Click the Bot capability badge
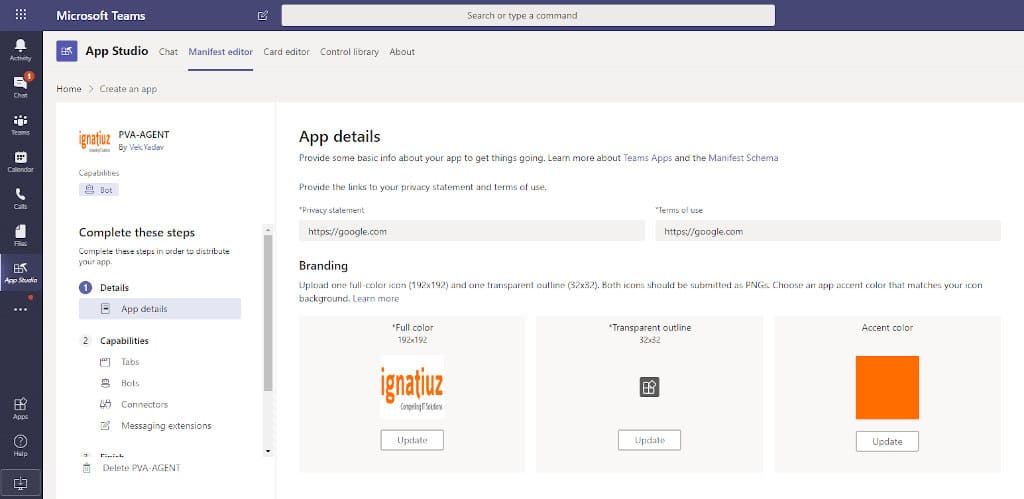The height and width of the screenshot is (499, 1024). coord(99,190)
